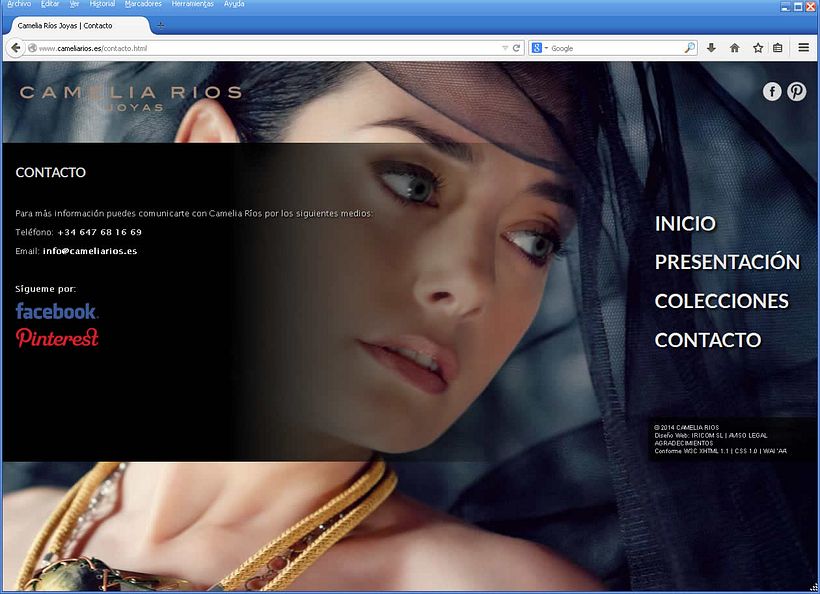Click the Facebook circle icon in header
Image resolution: width=820 pixels, height=594 pixels.
(x=772, y=91)
